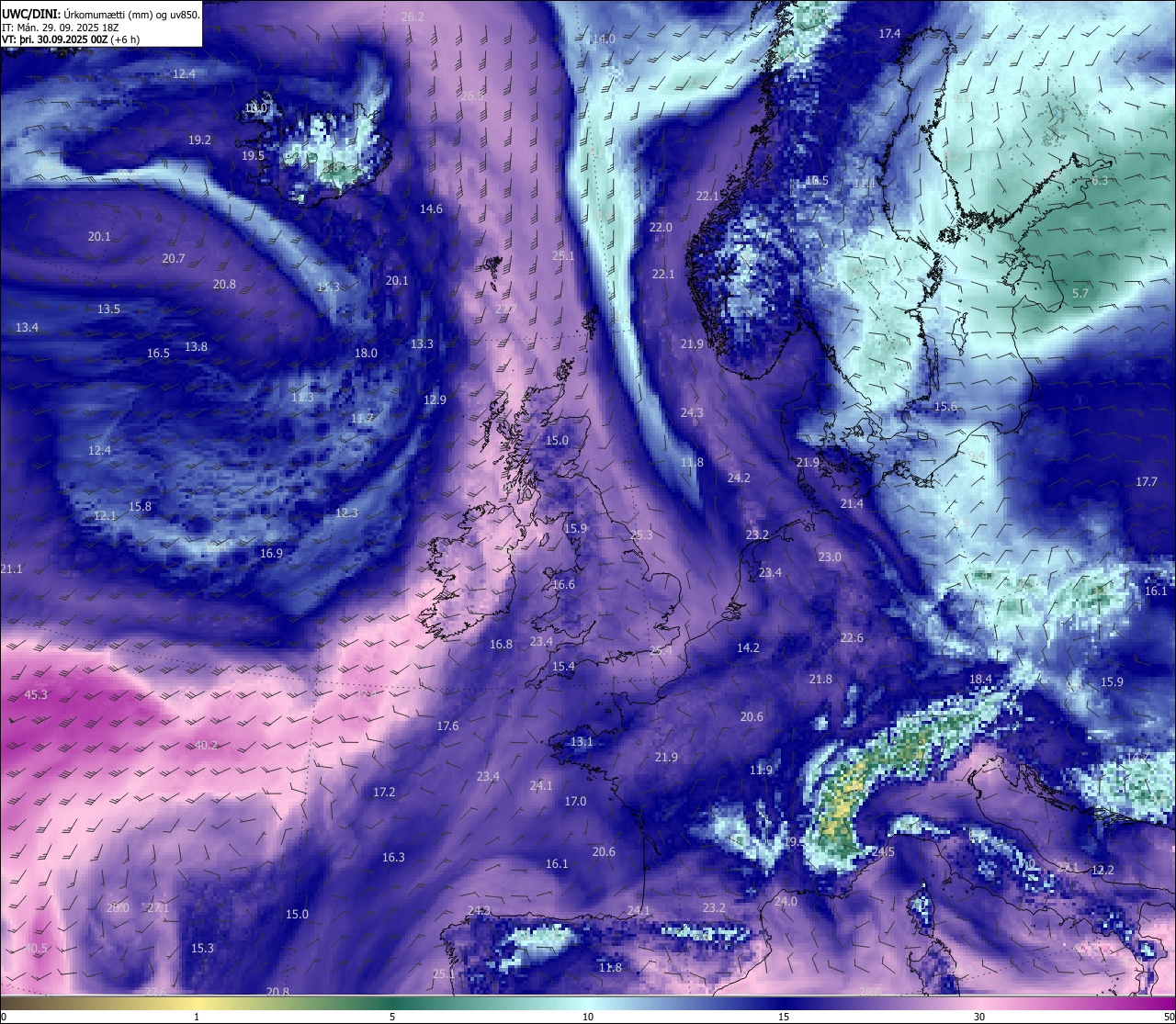Click the 16.6 value over Wales
Viewport: 1176px width, 1024px height.
pos(563,585)
